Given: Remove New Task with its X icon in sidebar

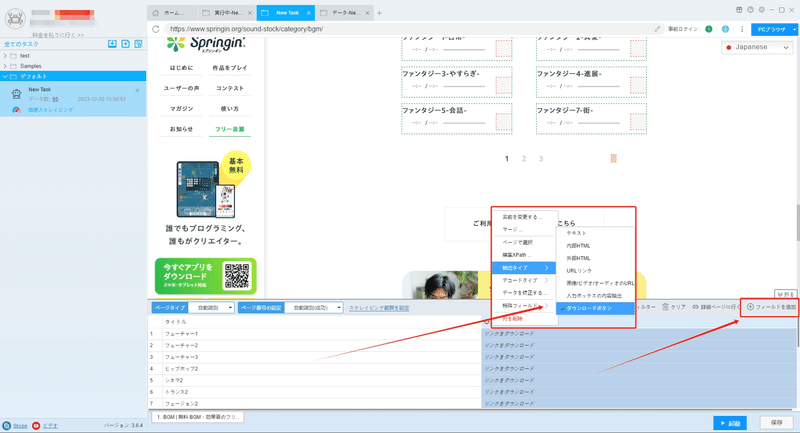Looking at the screenshot, I should click(x=137, y=90).
